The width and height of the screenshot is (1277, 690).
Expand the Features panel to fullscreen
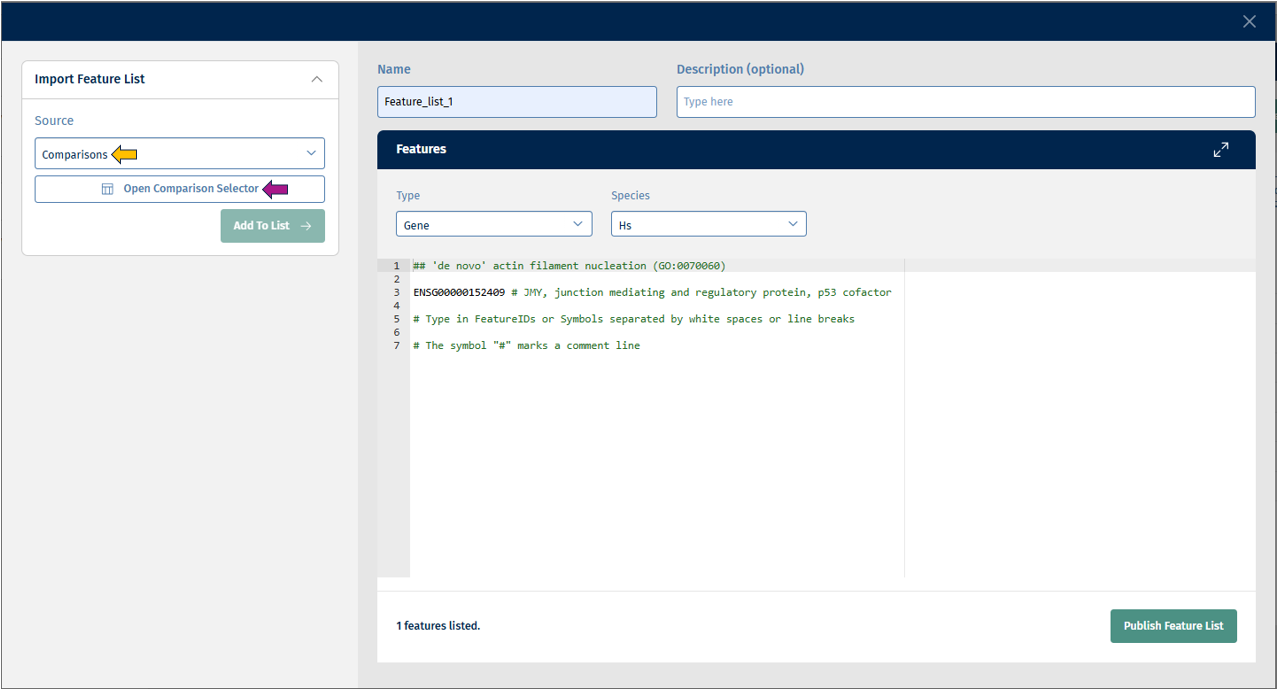pos(1221,150)
